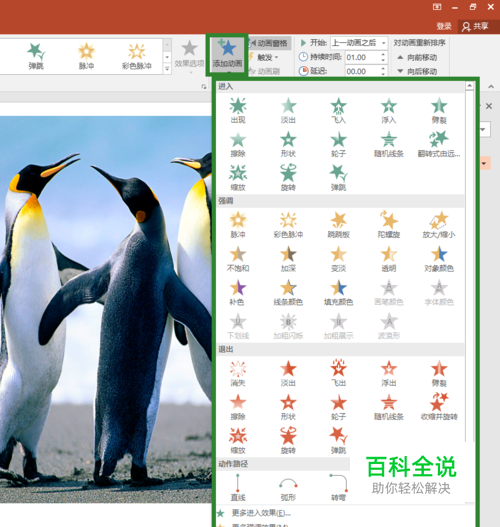The height and width of the screenshot is (527, 500).
Task: Choose the 透明 emphasis effect
Action: [389, 259]
